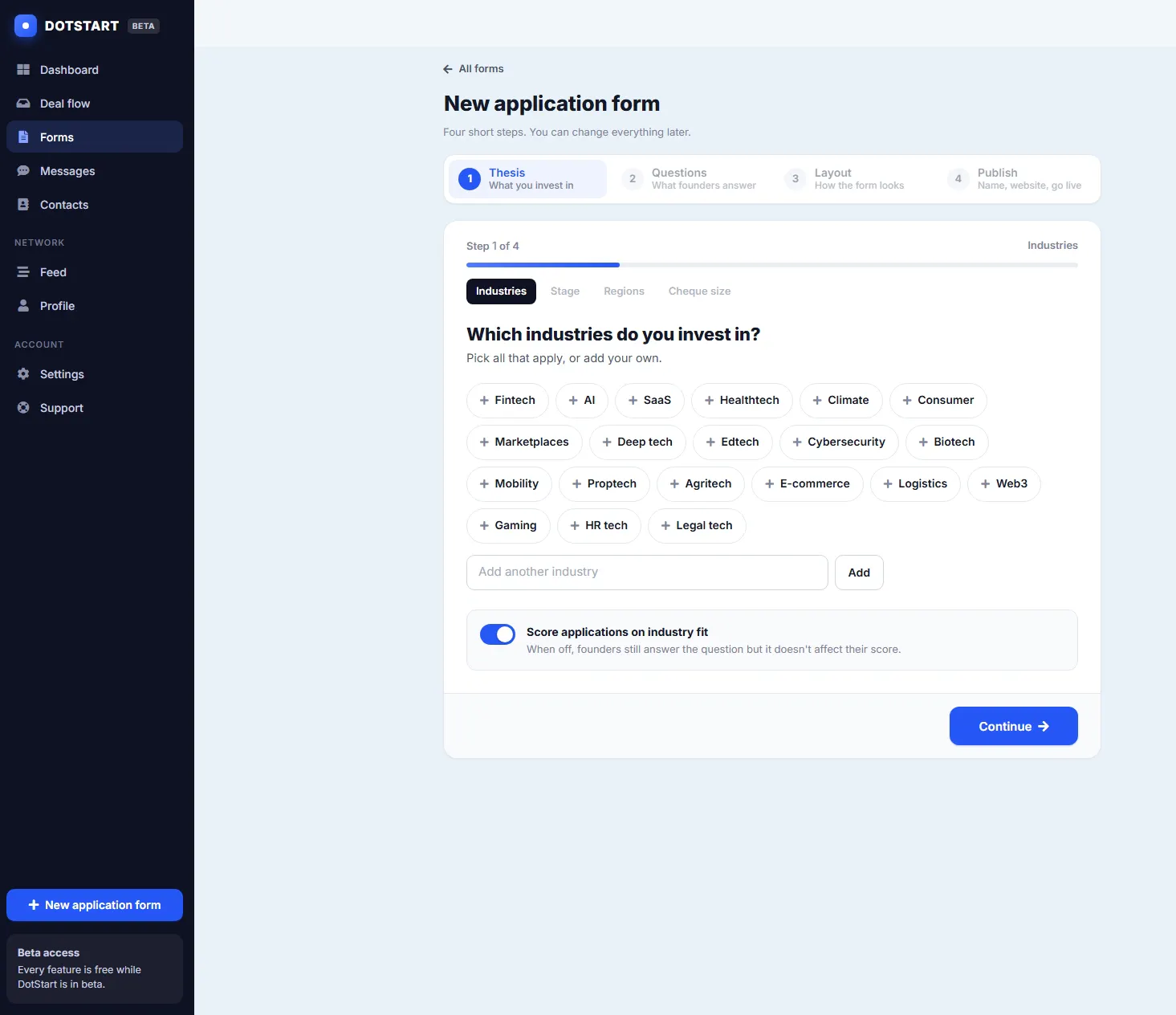Click the Forms document icon
This screenshot has height=1015, width=1176.
(23, 137)
